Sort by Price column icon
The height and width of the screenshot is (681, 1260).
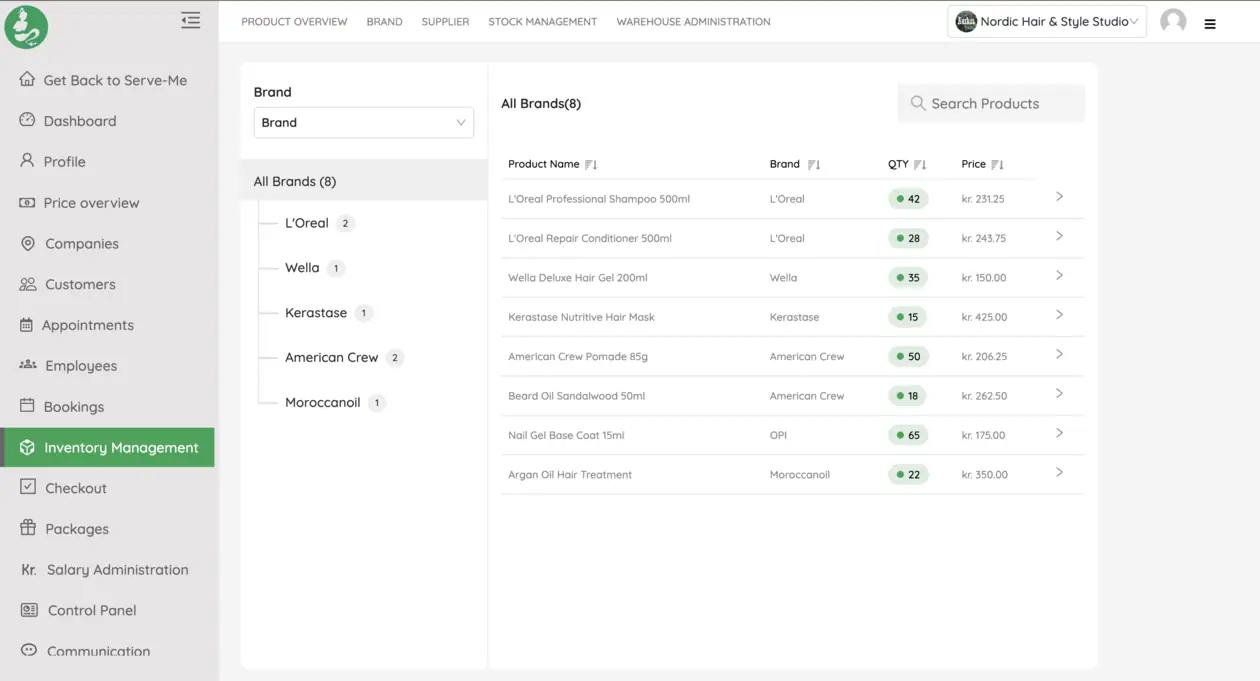coord(997,165)
